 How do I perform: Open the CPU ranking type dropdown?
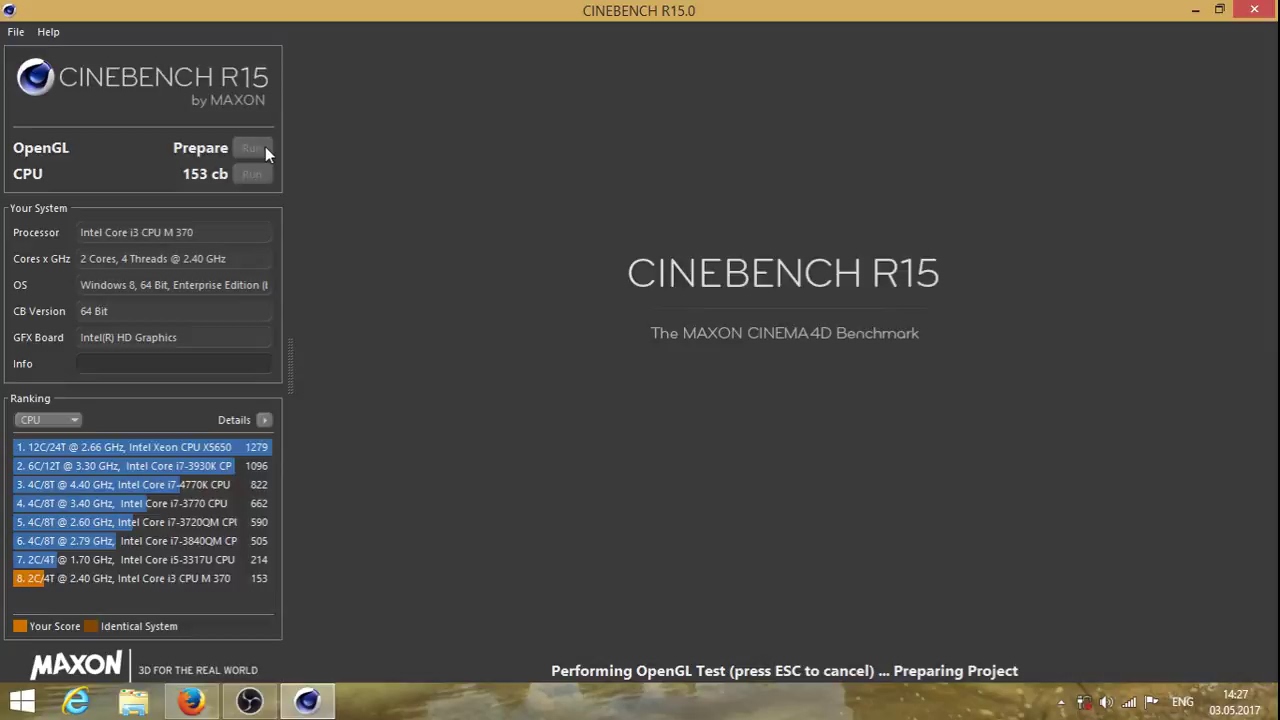48,420
